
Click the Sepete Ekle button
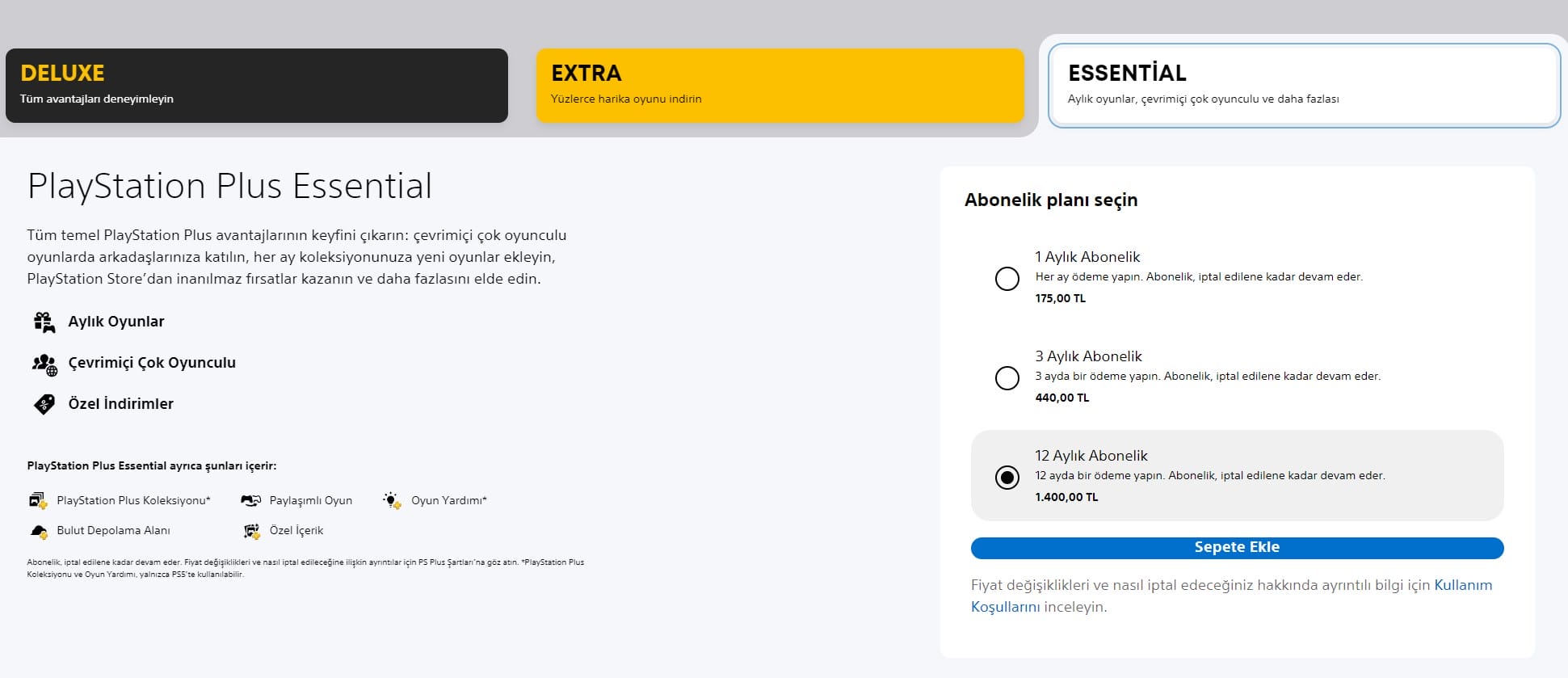pos(1236,547)
